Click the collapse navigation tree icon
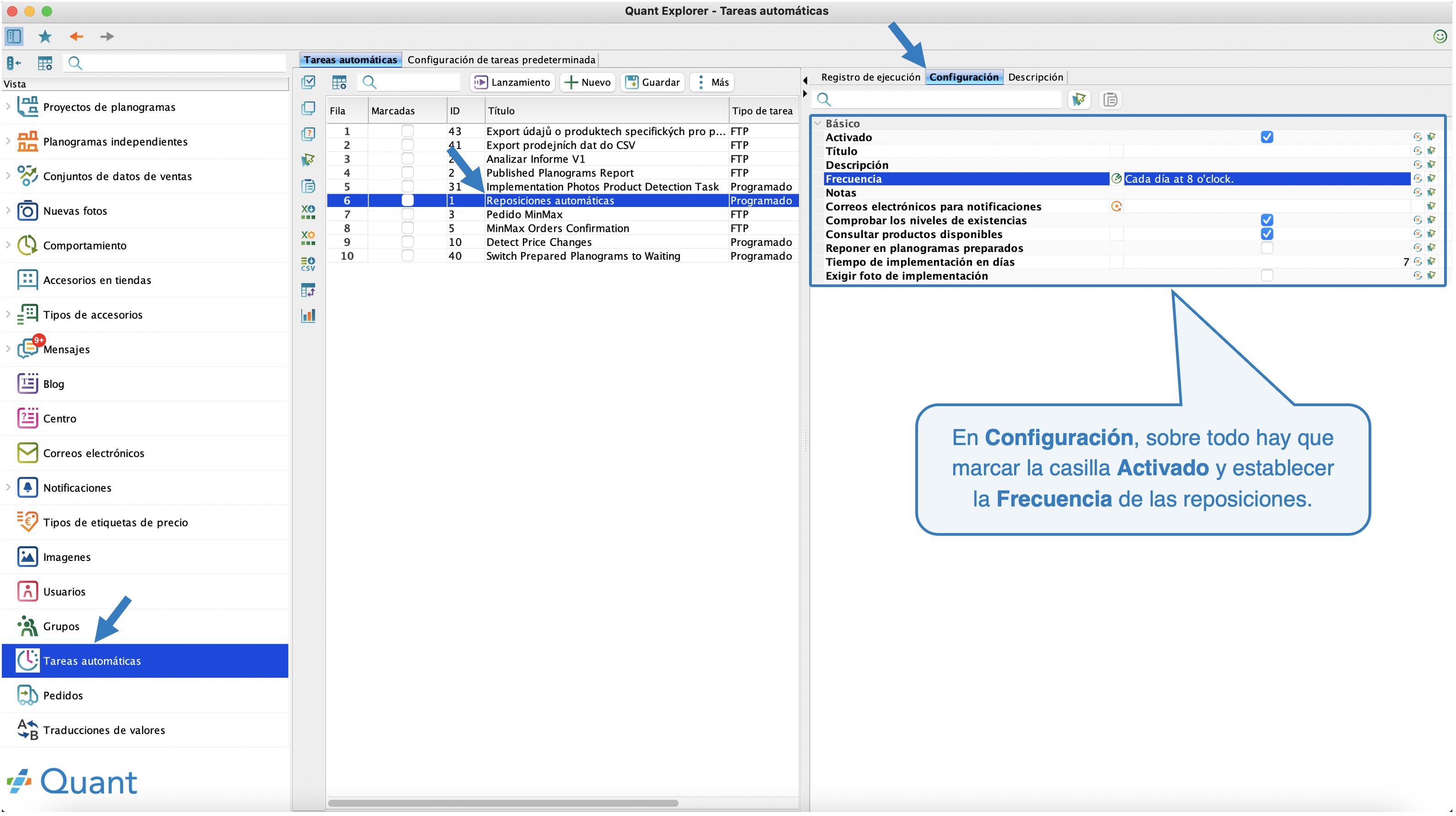The width and height of the screenshot is (1456, 816). click(x=14, y=63)
